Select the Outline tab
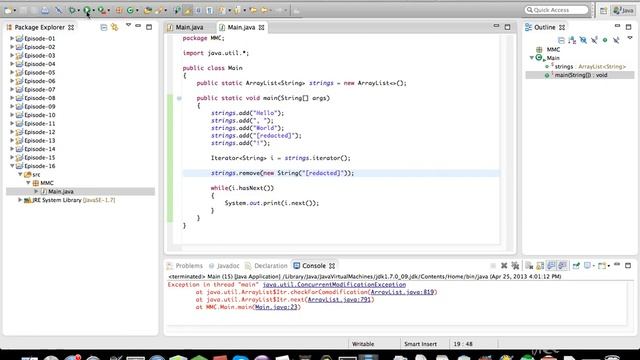Screen dimensions: 640x360 coord(545,27)
